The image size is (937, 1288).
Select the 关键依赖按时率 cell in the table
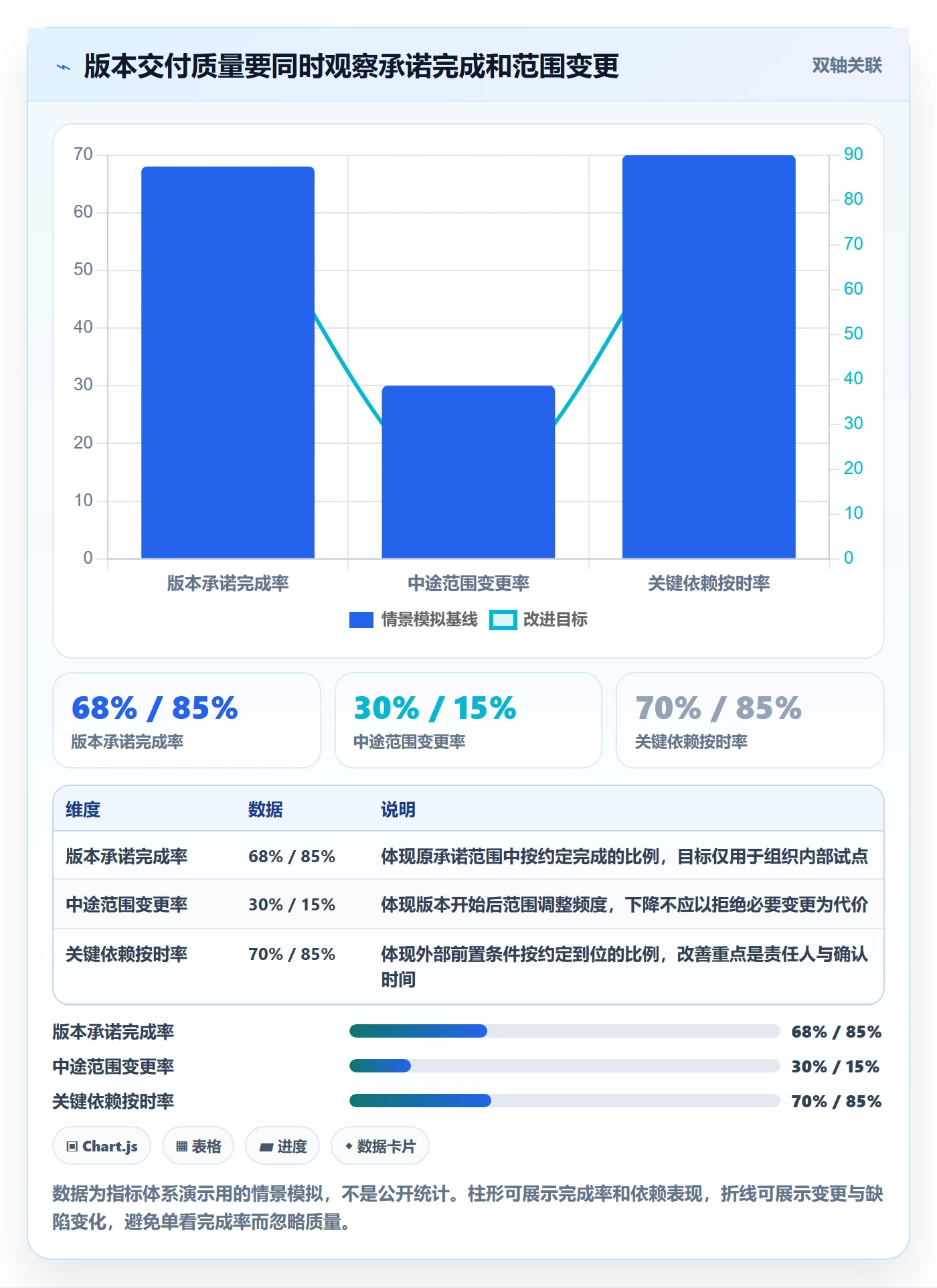126,954
